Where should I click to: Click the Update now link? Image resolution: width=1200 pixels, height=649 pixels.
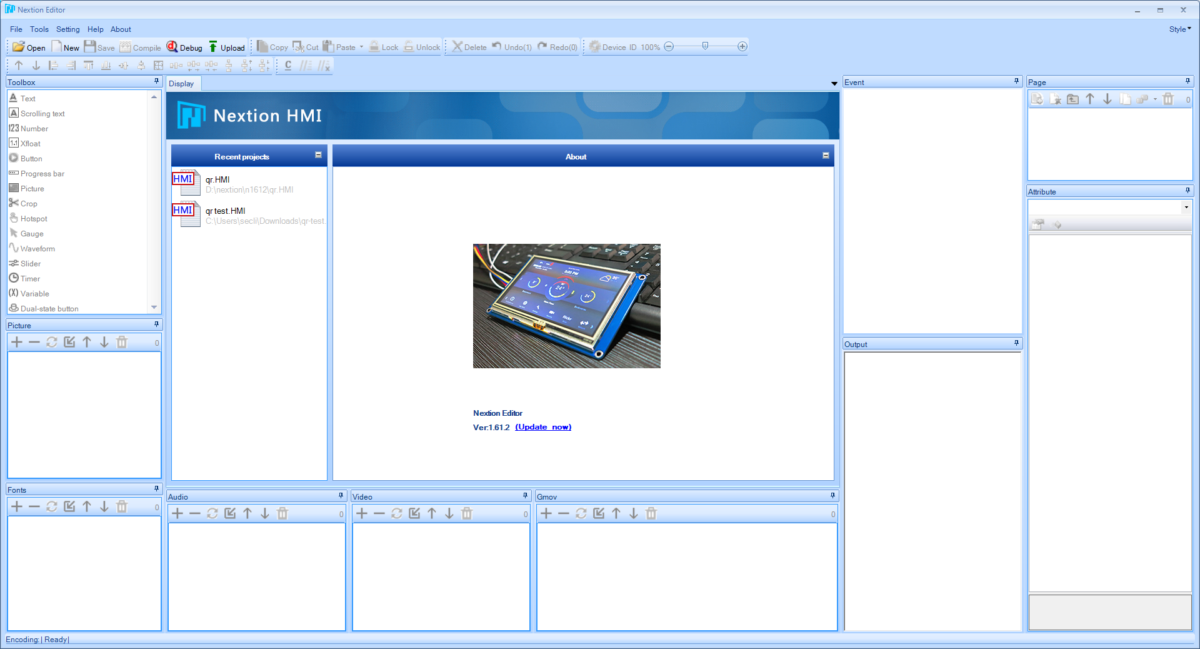point(545,427)
